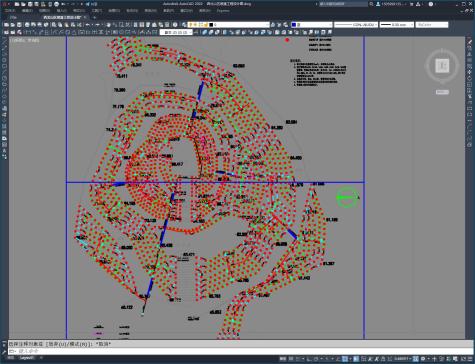Select the Rectangle tool in left toolbar
Screen dimensions: 475x364
pos(4,66)
